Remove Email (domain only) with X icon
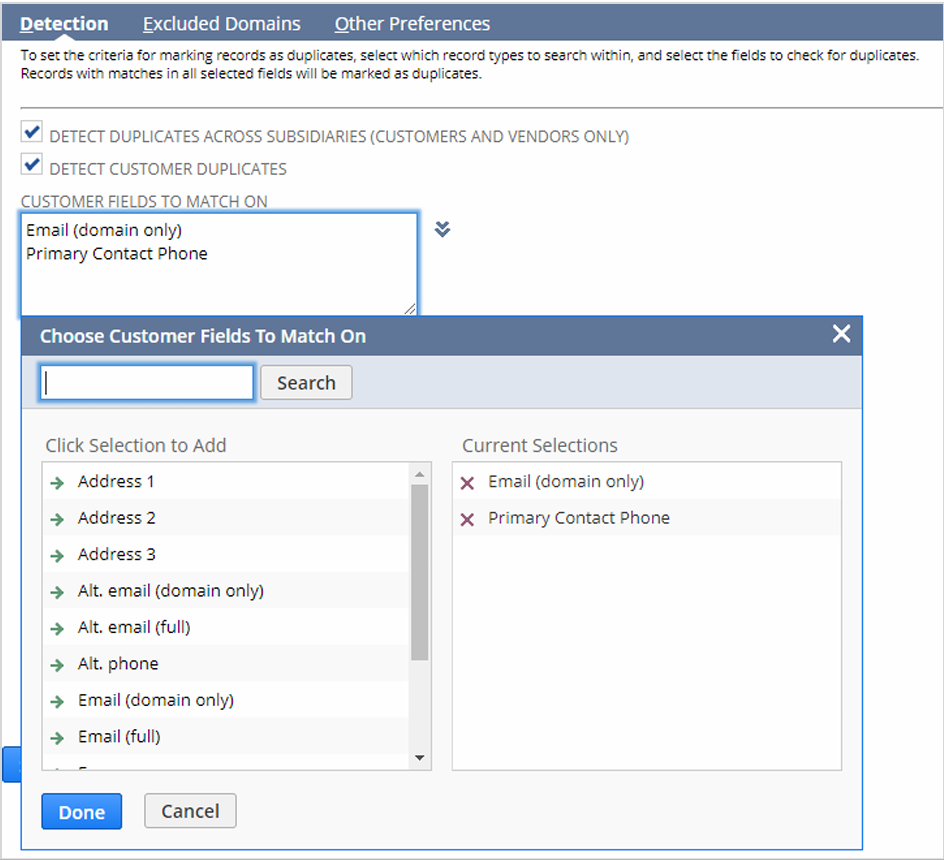This screenshot has width=944, height=860. (467, 483)
